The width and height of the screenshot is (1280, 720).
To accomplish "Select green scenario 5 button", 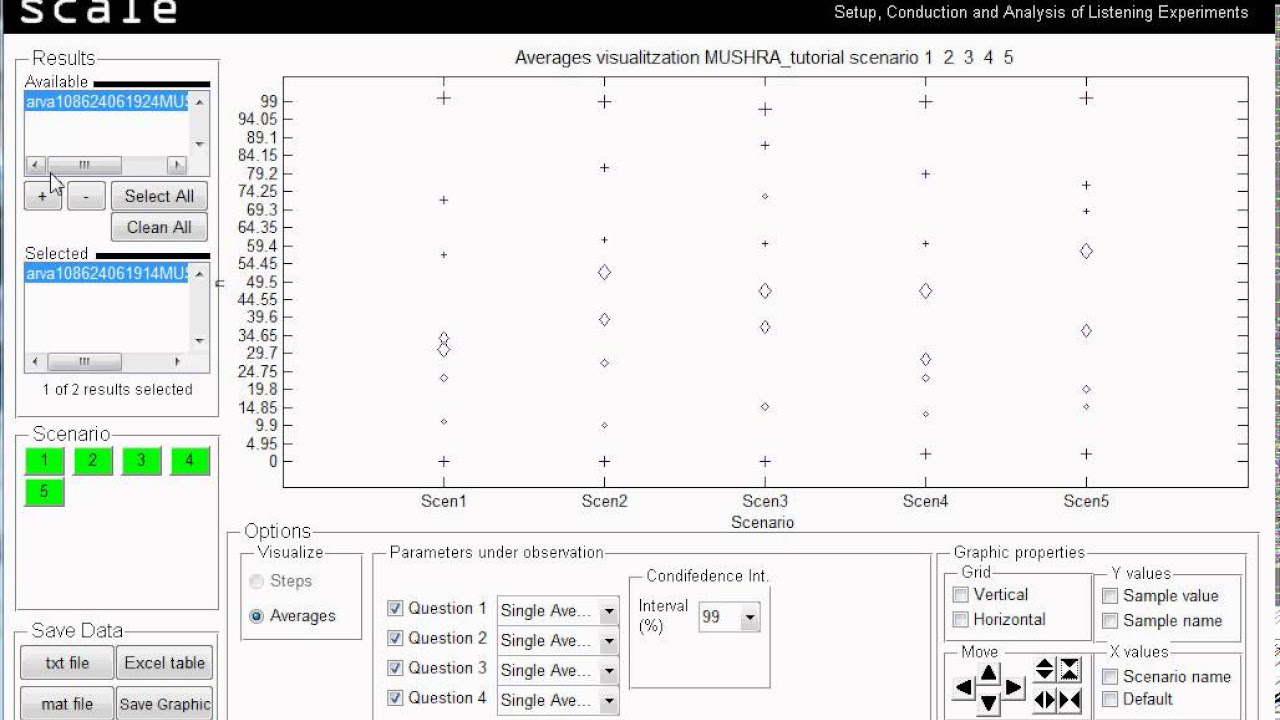I will (x=44, y=492).
